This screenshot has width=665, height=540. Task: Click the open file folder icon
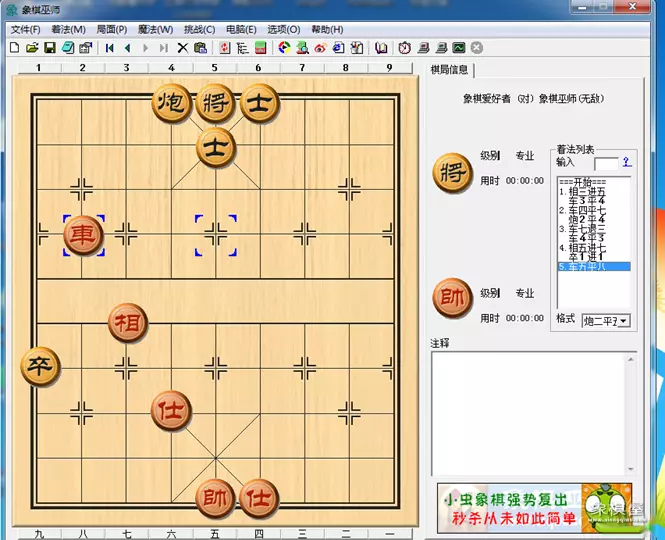(32, 47)
